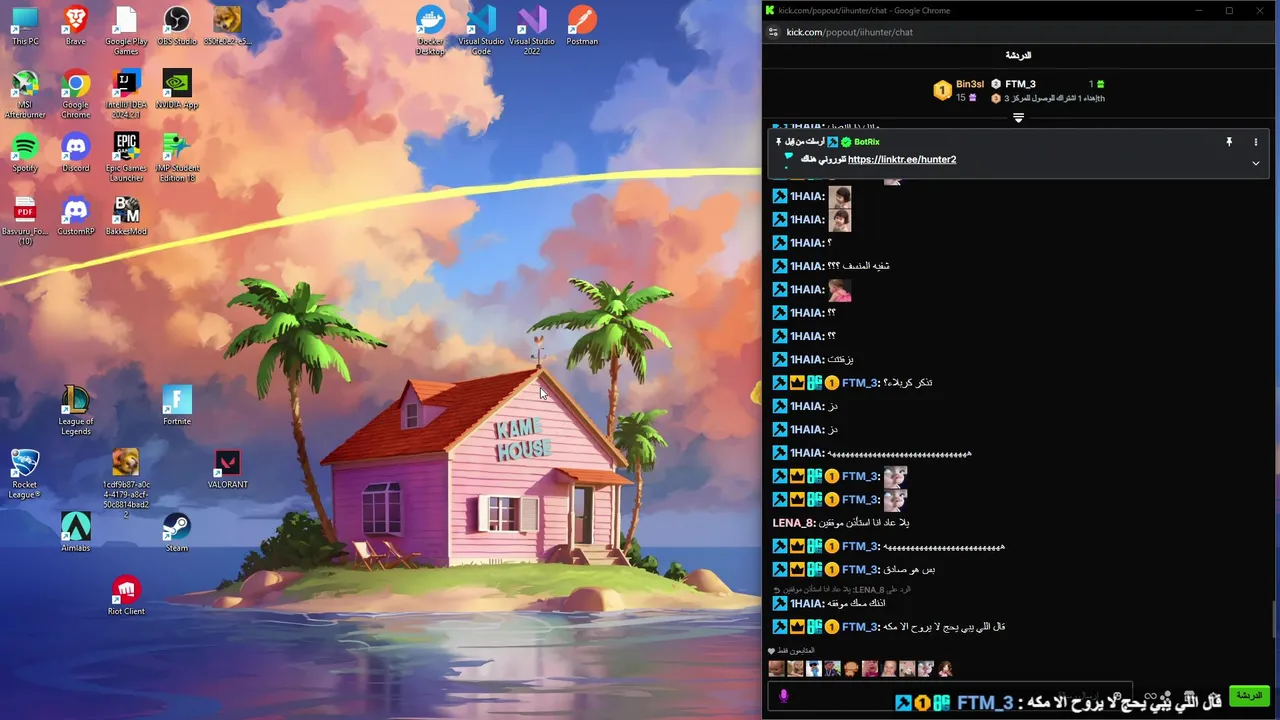Viewport: 1280px width, 720px height.
Task: Launch Postman from the desktop
Action: [x=582, y=26]
